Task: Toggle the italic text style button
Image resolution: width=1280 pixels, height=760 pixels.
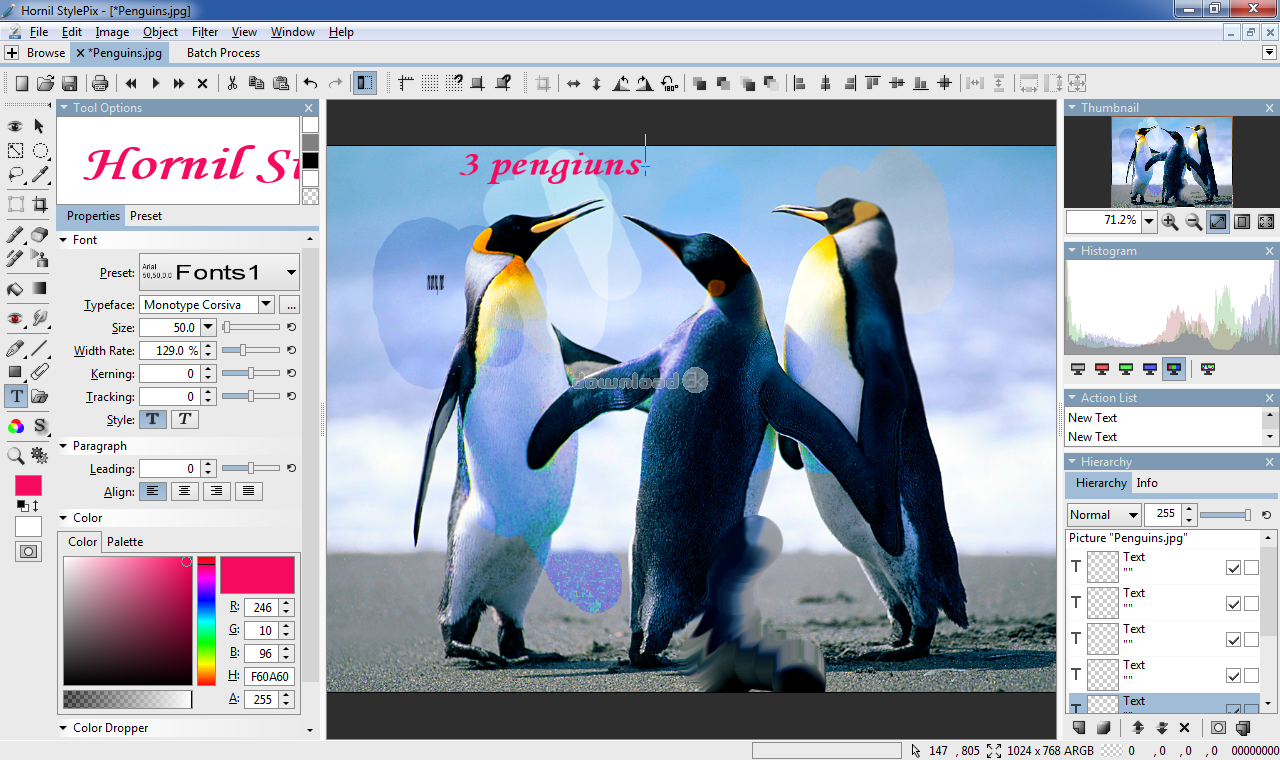Action: point(184,420)
